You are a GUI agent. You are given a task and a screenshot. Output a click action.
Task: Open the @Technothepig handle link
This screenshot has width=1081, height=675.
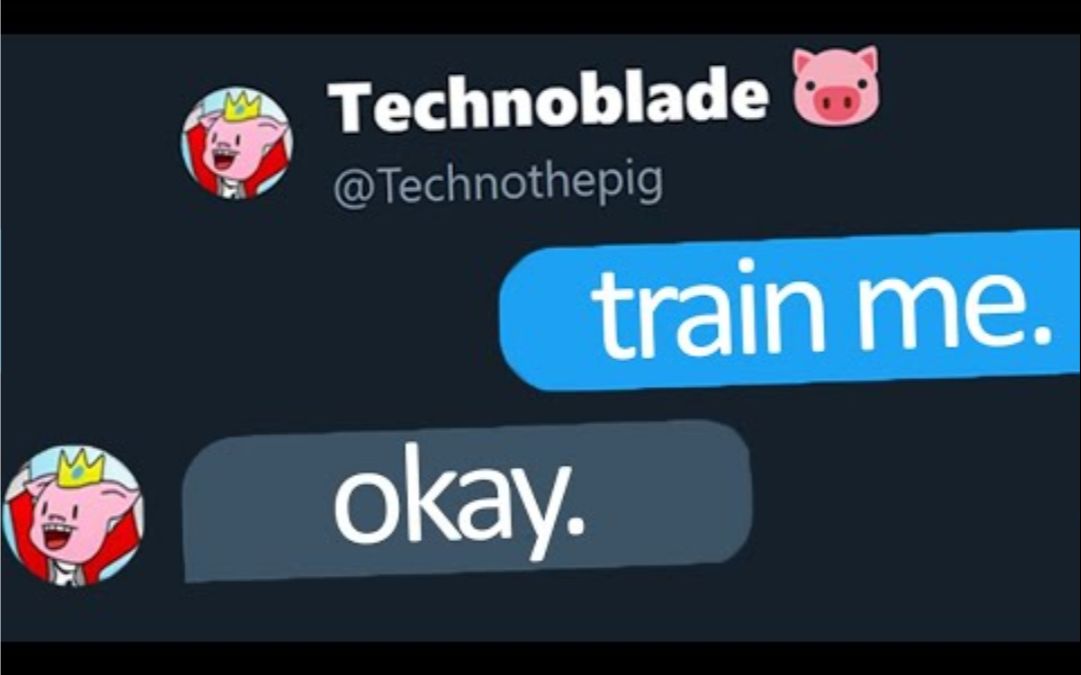tap(498, 183)
